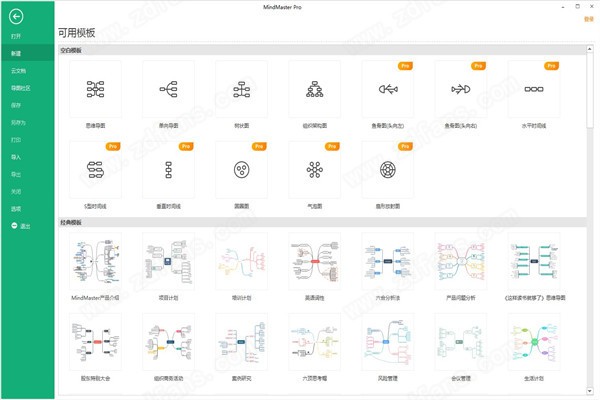Click the back arrow in the green sidebar
600x400 pixels.
click(16, 16)
